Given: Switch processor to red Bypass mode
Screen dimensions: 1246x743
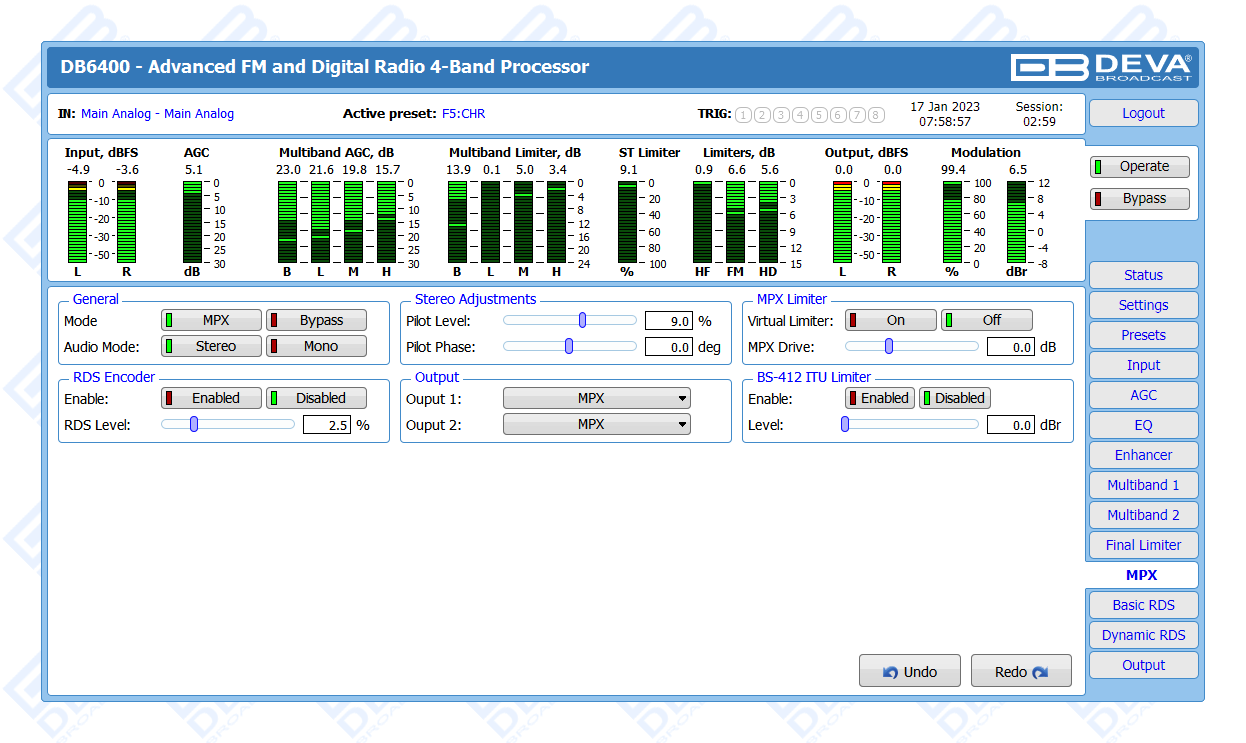Looking at the screenshot, I should 1139,199.
